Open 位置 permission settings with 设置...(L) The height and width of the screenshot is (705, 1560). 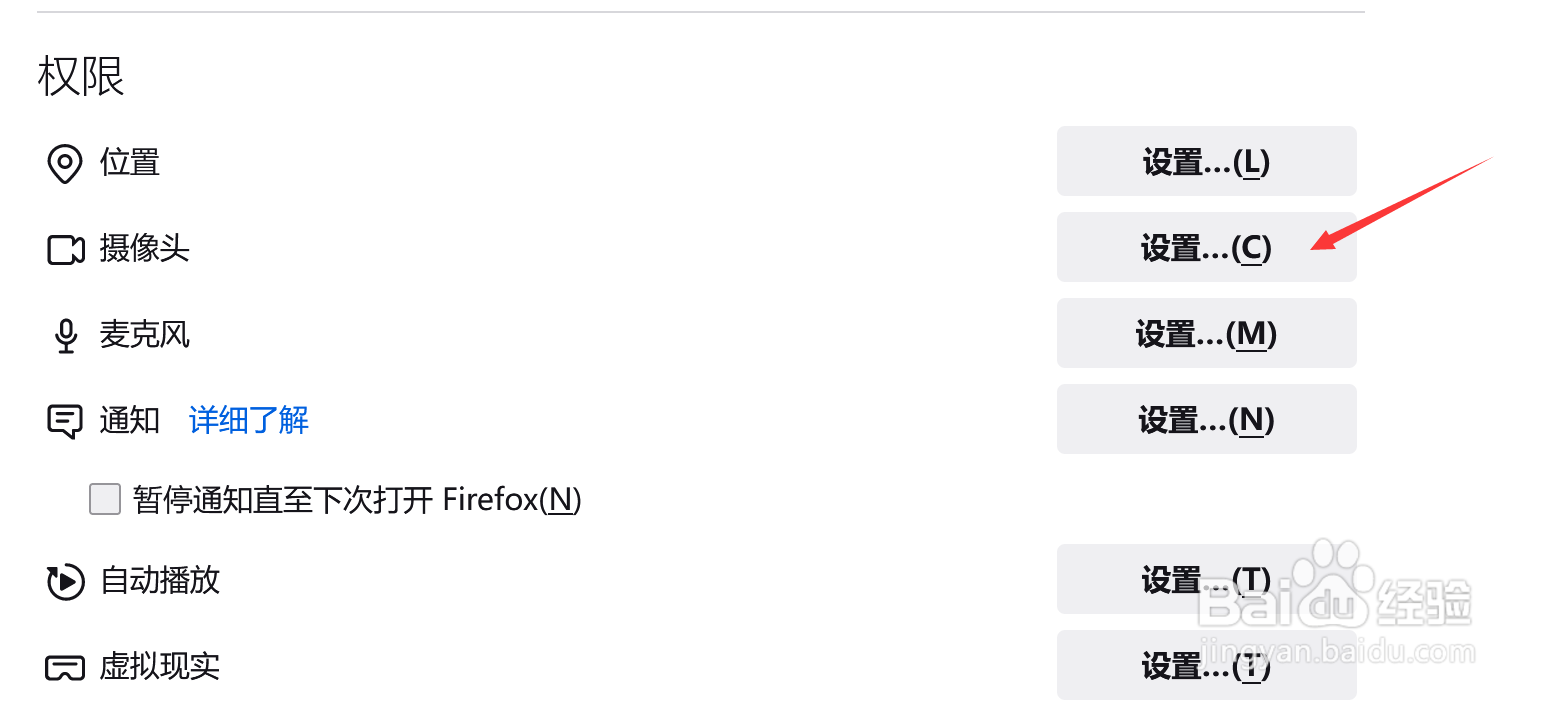[x=1206, y=161]
